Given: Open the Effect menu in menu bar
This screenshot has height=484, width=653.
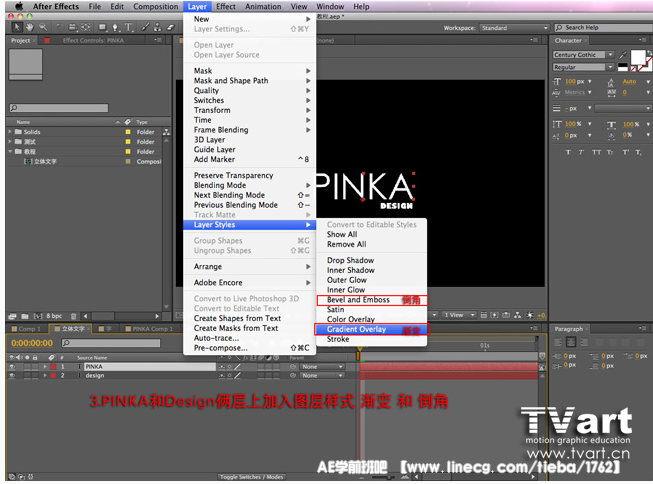Looking at the screenshot, I should [226, 6].
